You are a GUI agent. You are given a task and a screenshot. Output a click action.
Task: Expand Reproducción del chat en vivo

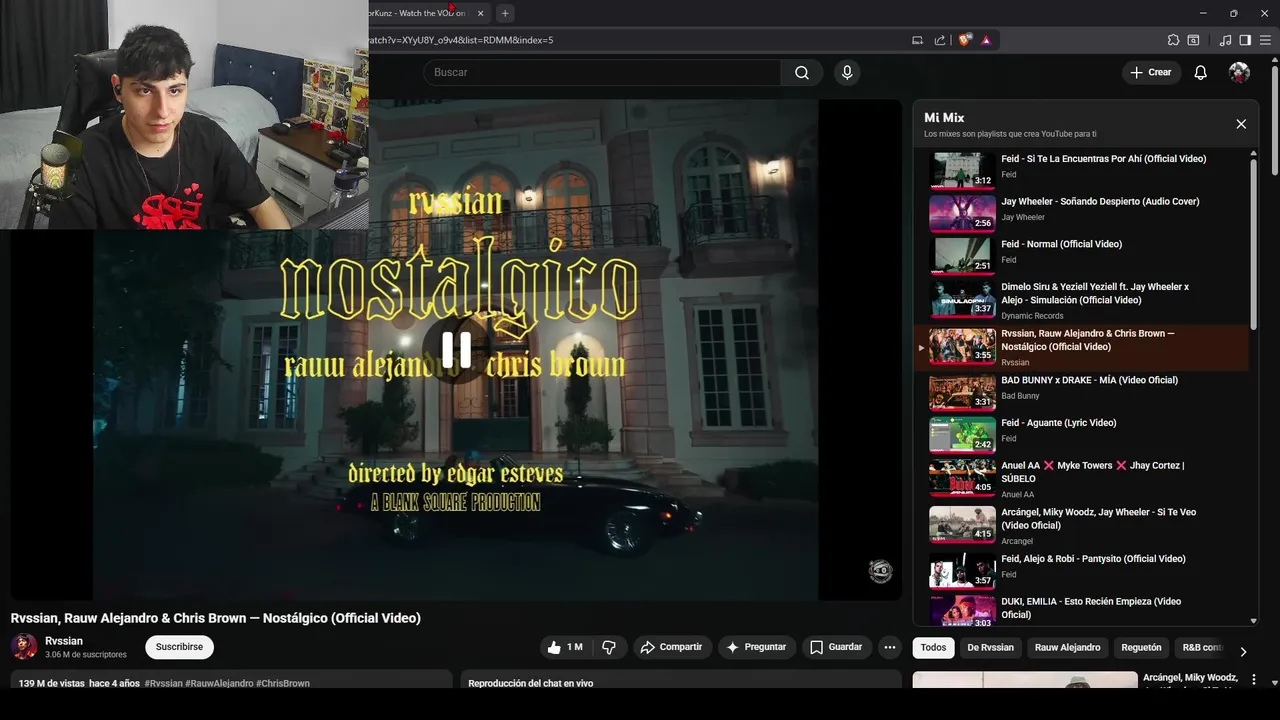[x=681, y=681]
